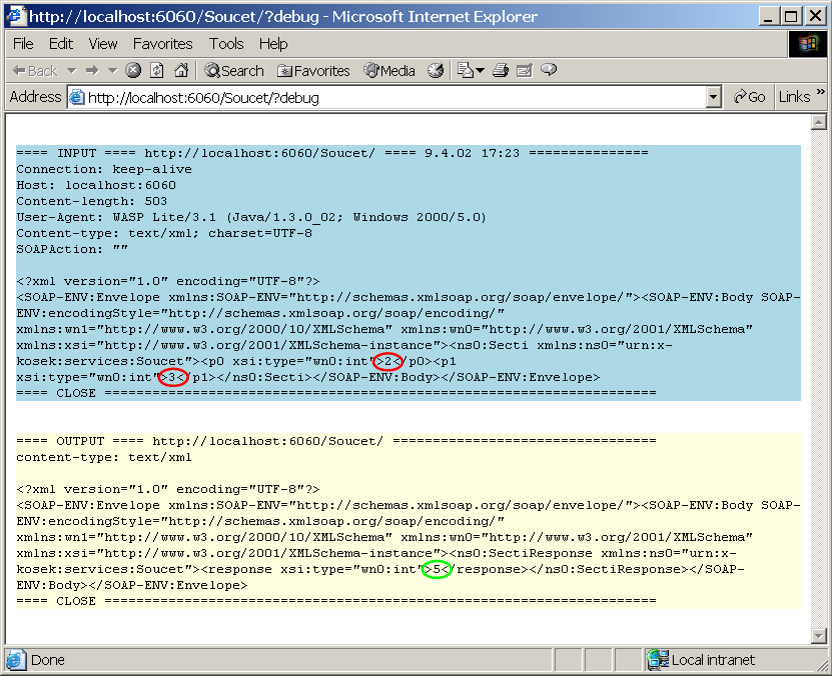Click the page icon in address bar
The image size is (832, 676).
[x=77, y=98]
